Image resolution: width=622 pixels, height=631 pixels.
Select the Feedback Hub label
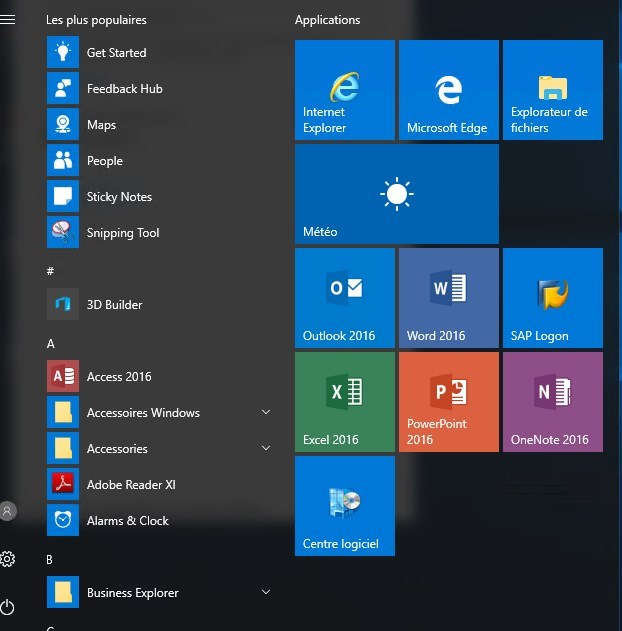click(125, 89)
